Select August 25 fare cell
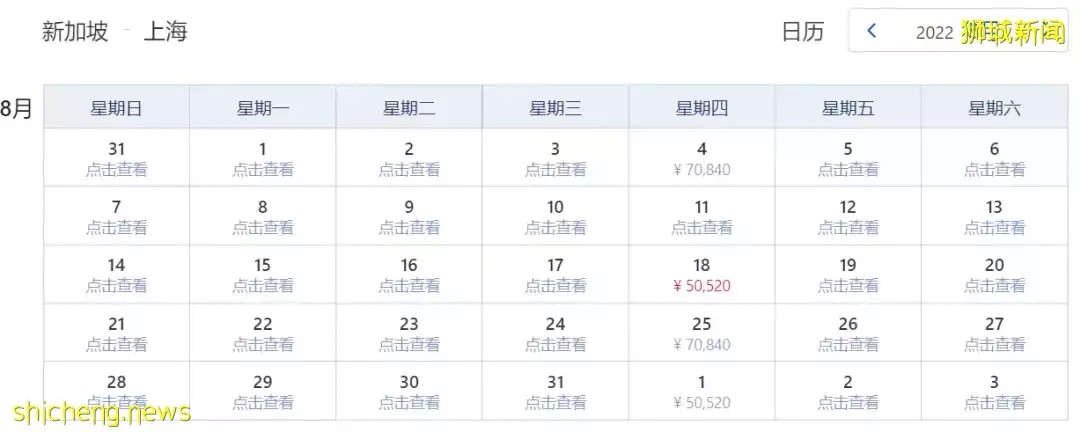 pyautogui.click(x=701, y=334)
